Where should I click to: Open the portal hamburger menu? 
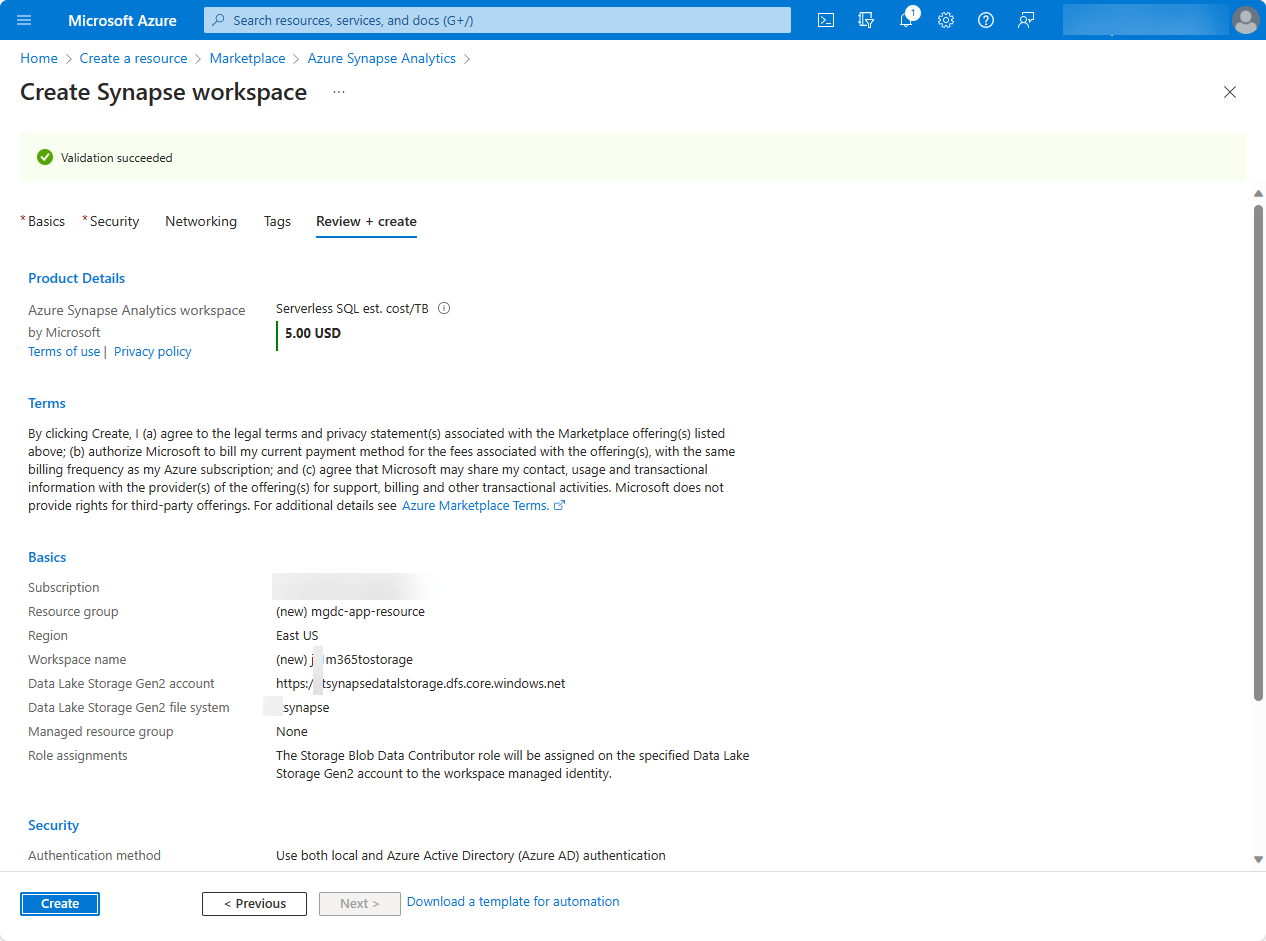tap(25, 19)
